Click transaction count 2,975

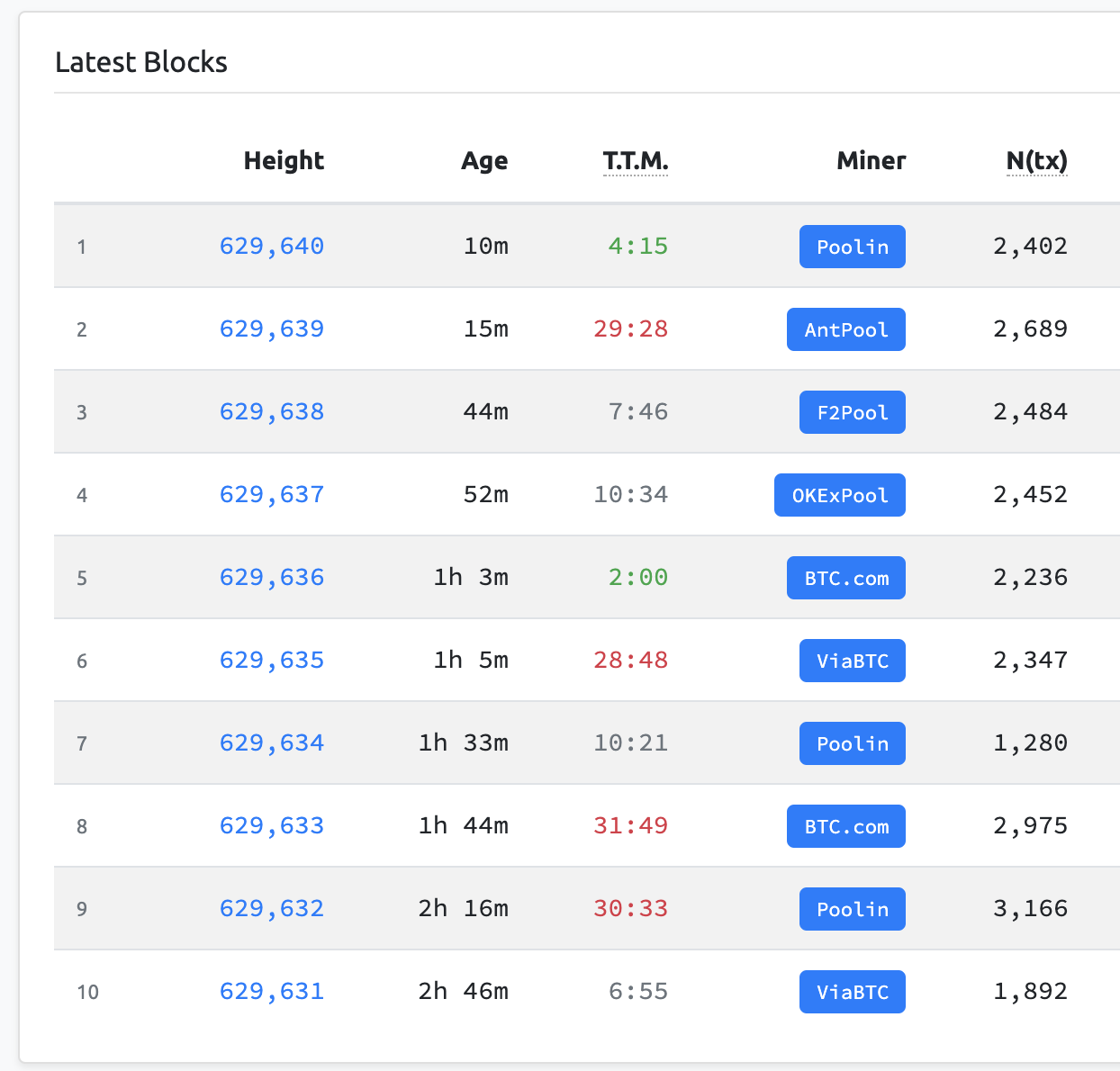(x=1031, y=825)
